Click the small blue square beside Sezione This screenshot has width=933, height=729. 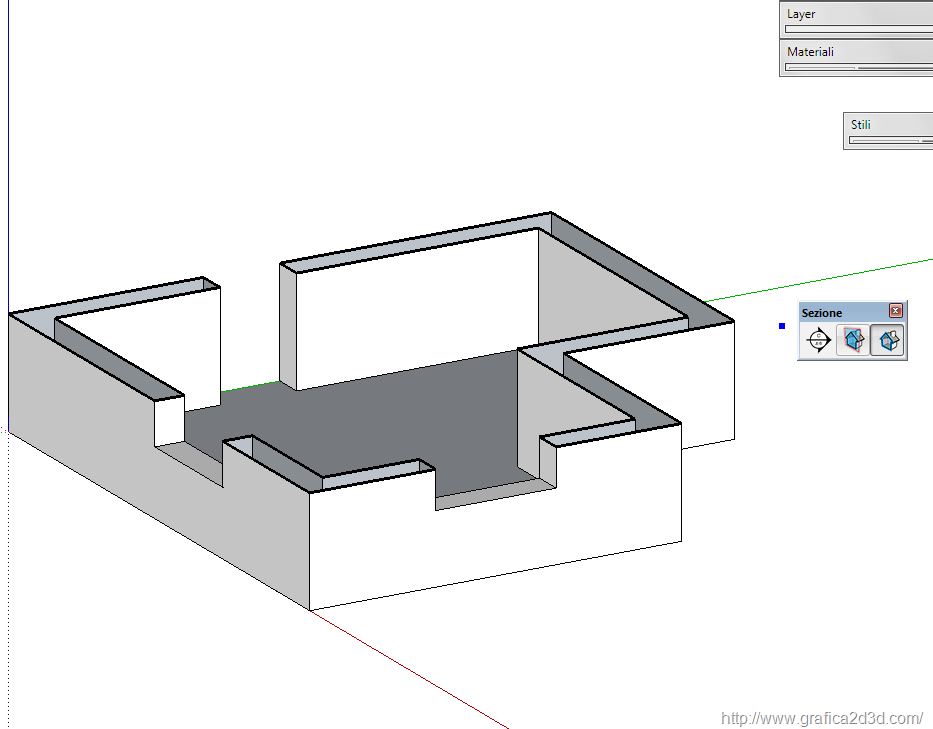(782, 326)
